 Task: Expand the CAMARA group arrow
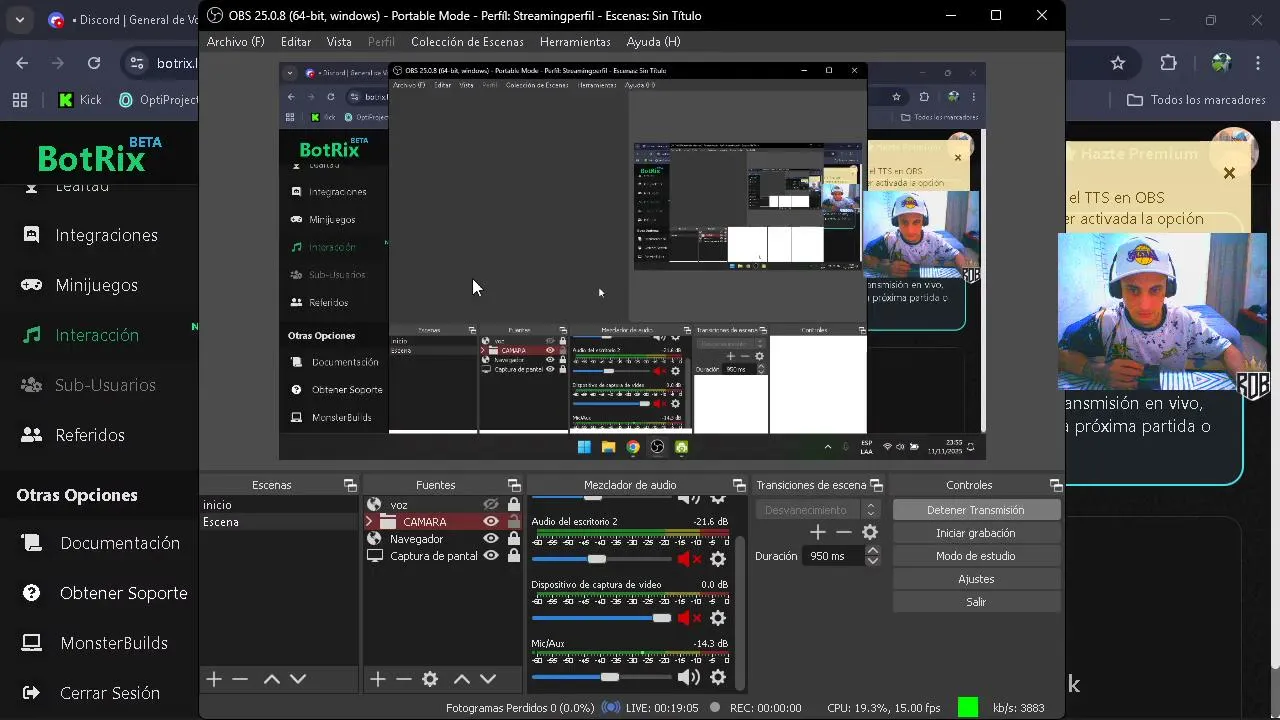[370, 522]
